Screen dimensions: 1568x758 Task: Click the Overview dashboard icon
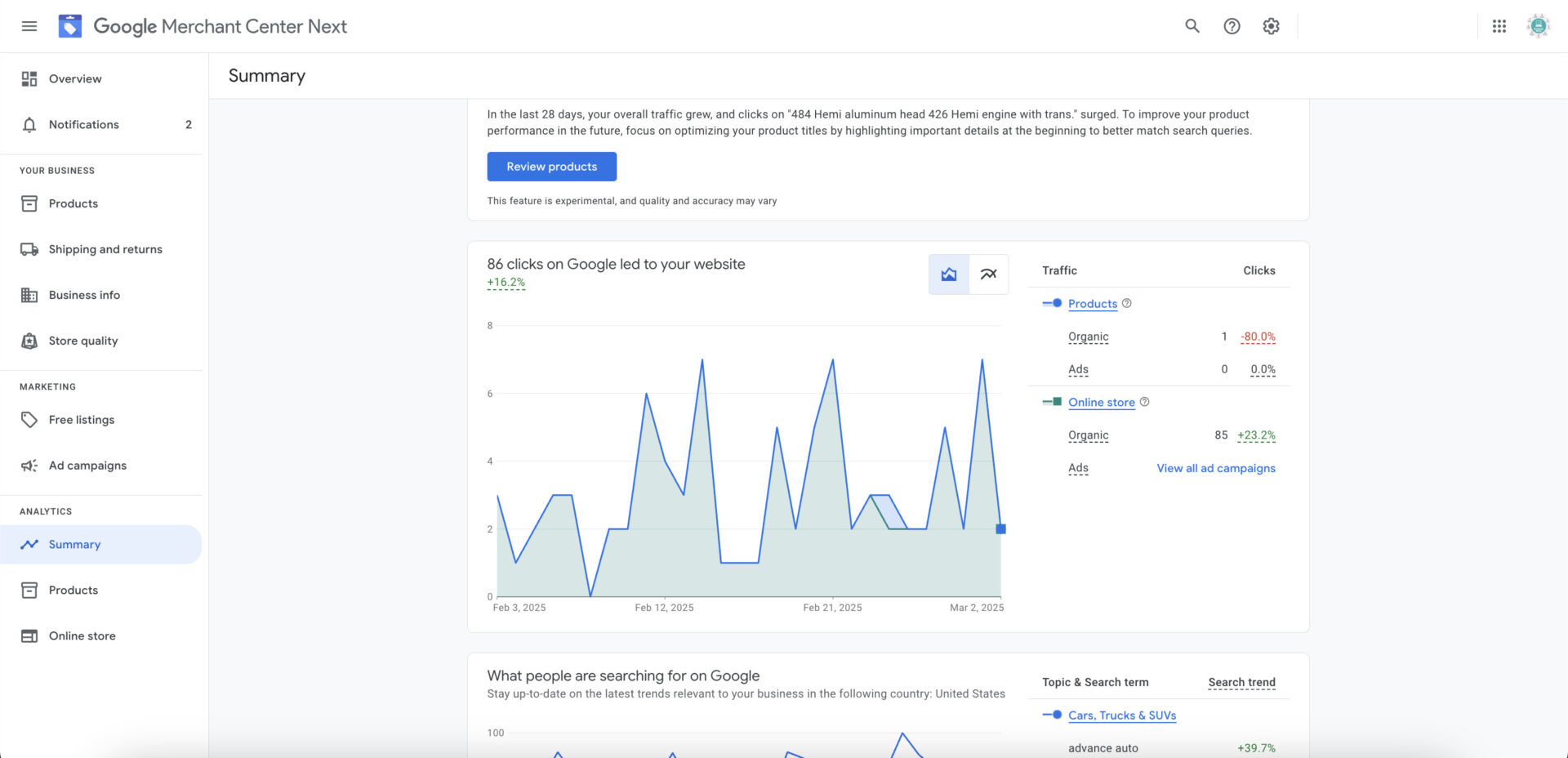pos(29,78)
